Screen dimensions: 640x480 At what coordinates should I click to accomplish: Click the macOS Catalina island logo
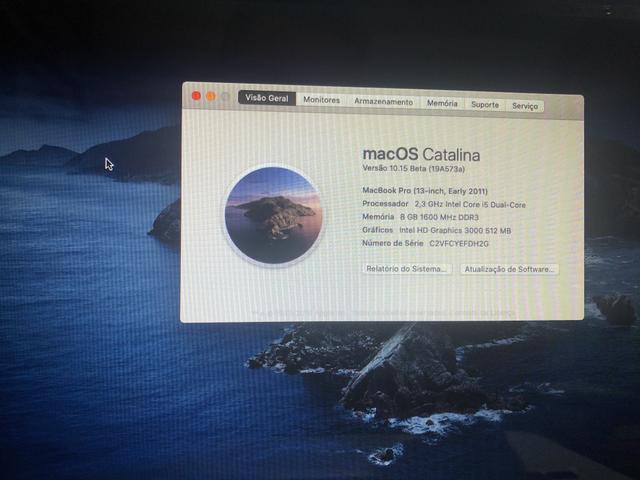coord(273,215)
